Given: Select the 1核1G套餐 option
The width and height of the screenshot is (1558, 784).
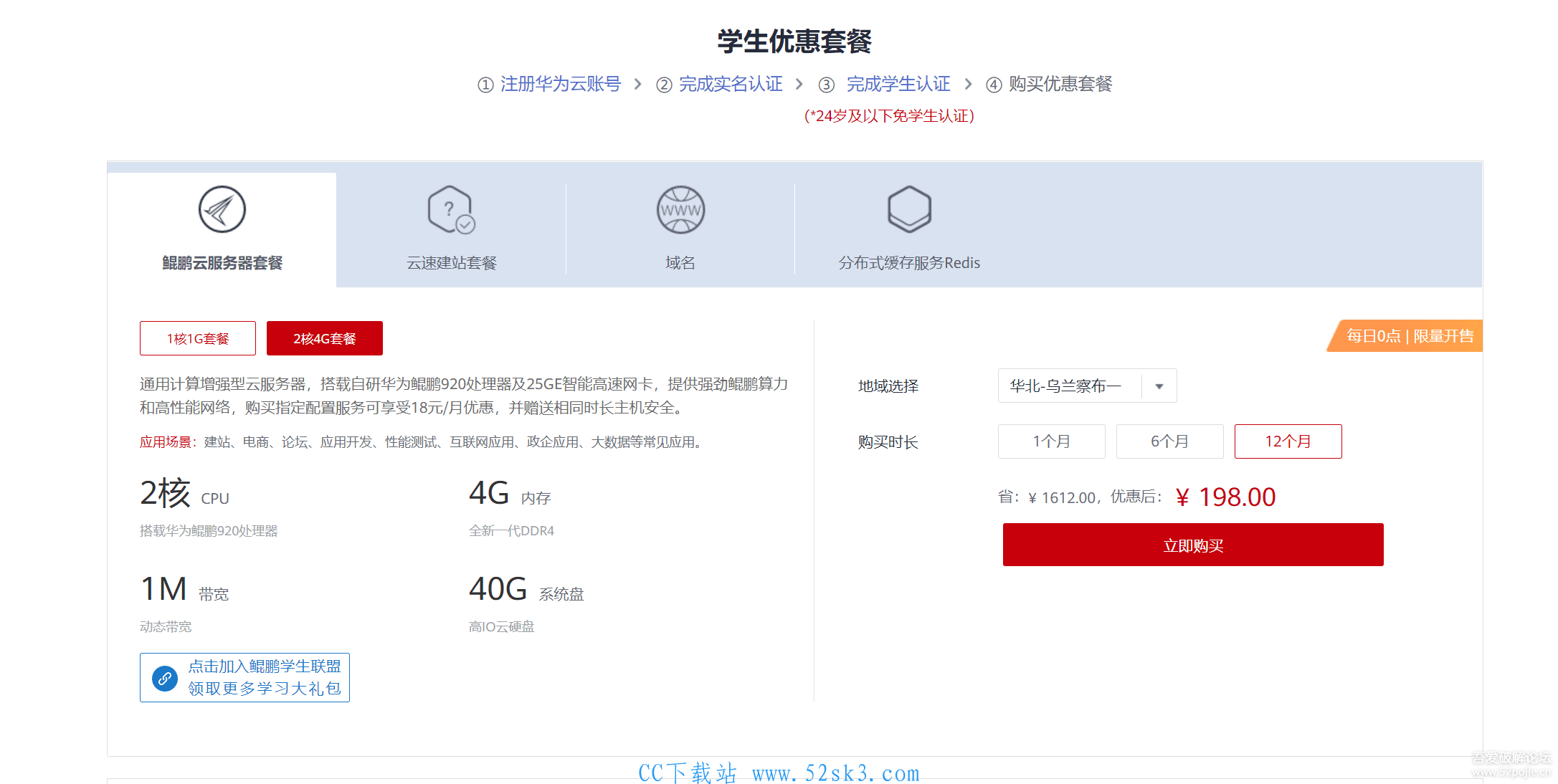Looking at the screenshot, I should tap(198, 338).
